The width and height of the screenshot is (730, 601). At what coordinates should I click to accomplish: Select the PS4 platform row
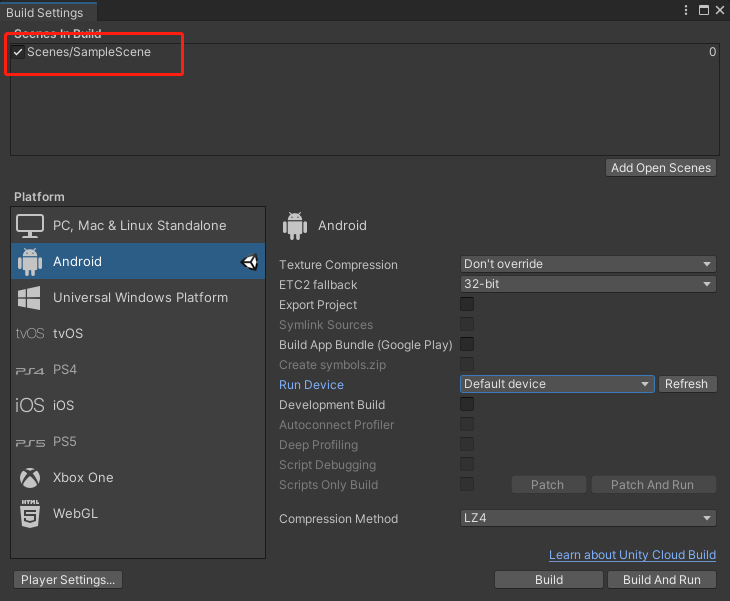[x=138, y=370]
